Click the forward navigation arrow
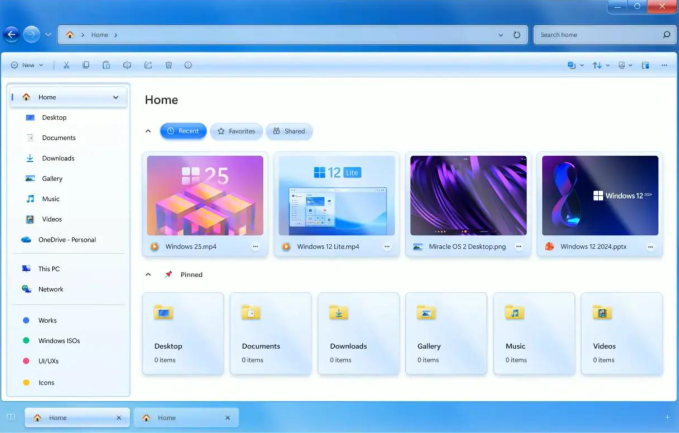Screen dimensions: 679x433 coord(32,34)
